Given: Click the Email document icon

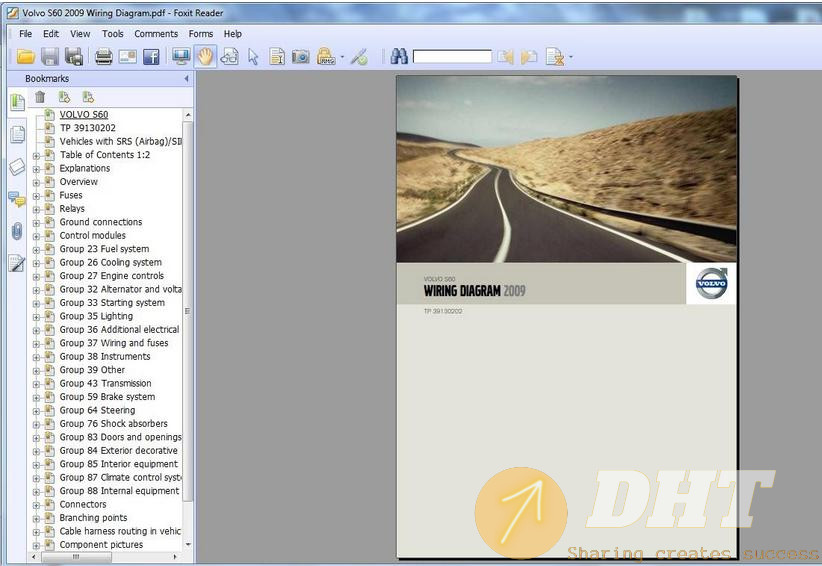Looking at the screenshot, I should pos(127,57).
